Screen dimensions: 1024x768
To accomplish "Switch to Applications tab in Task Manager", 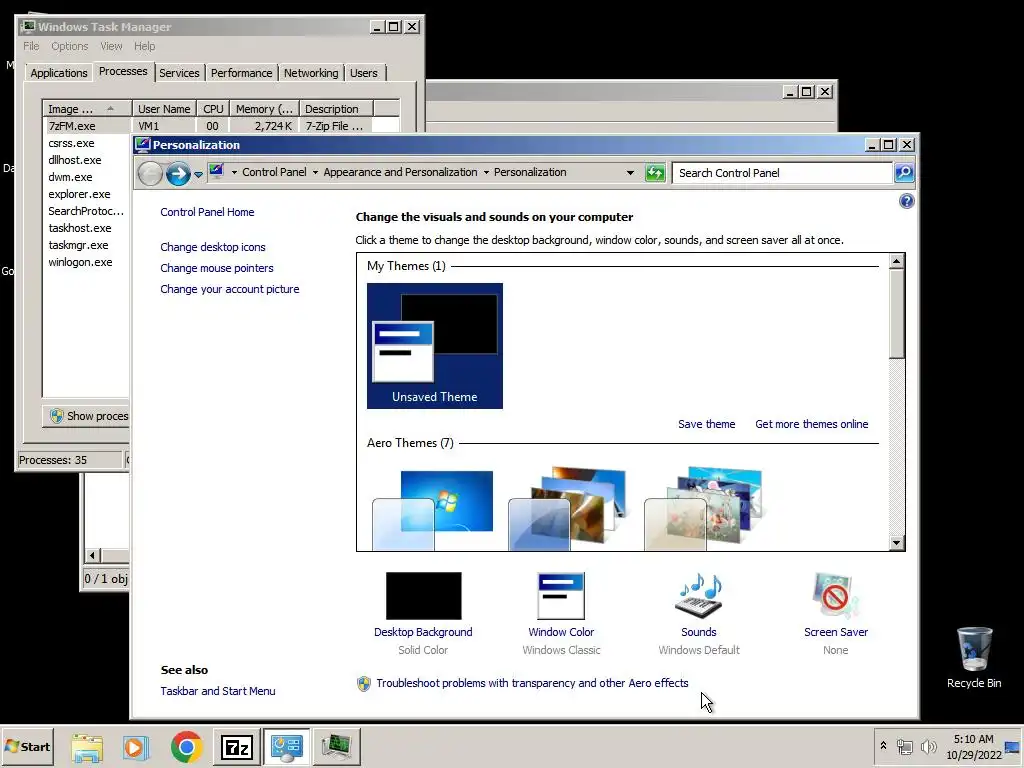I will (x=59, y=73).
